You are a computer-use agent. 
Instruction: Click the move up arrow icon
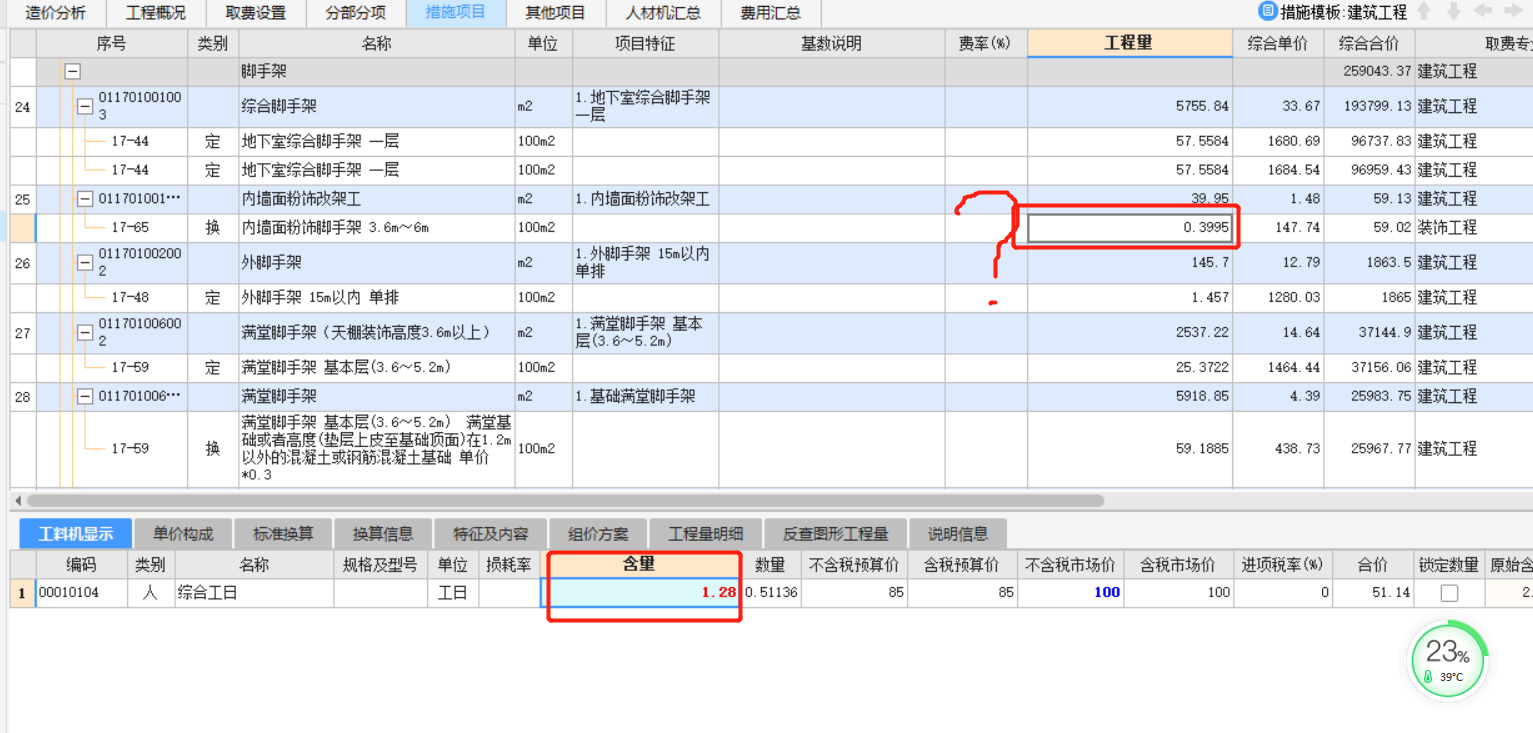point(1424,12)
